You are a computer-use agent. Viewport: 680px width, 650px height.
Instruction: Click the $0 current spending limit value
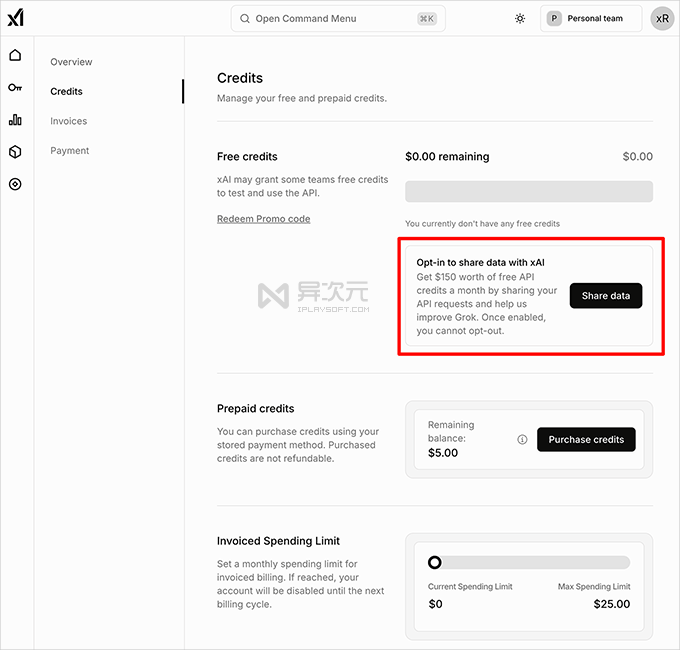435,604
